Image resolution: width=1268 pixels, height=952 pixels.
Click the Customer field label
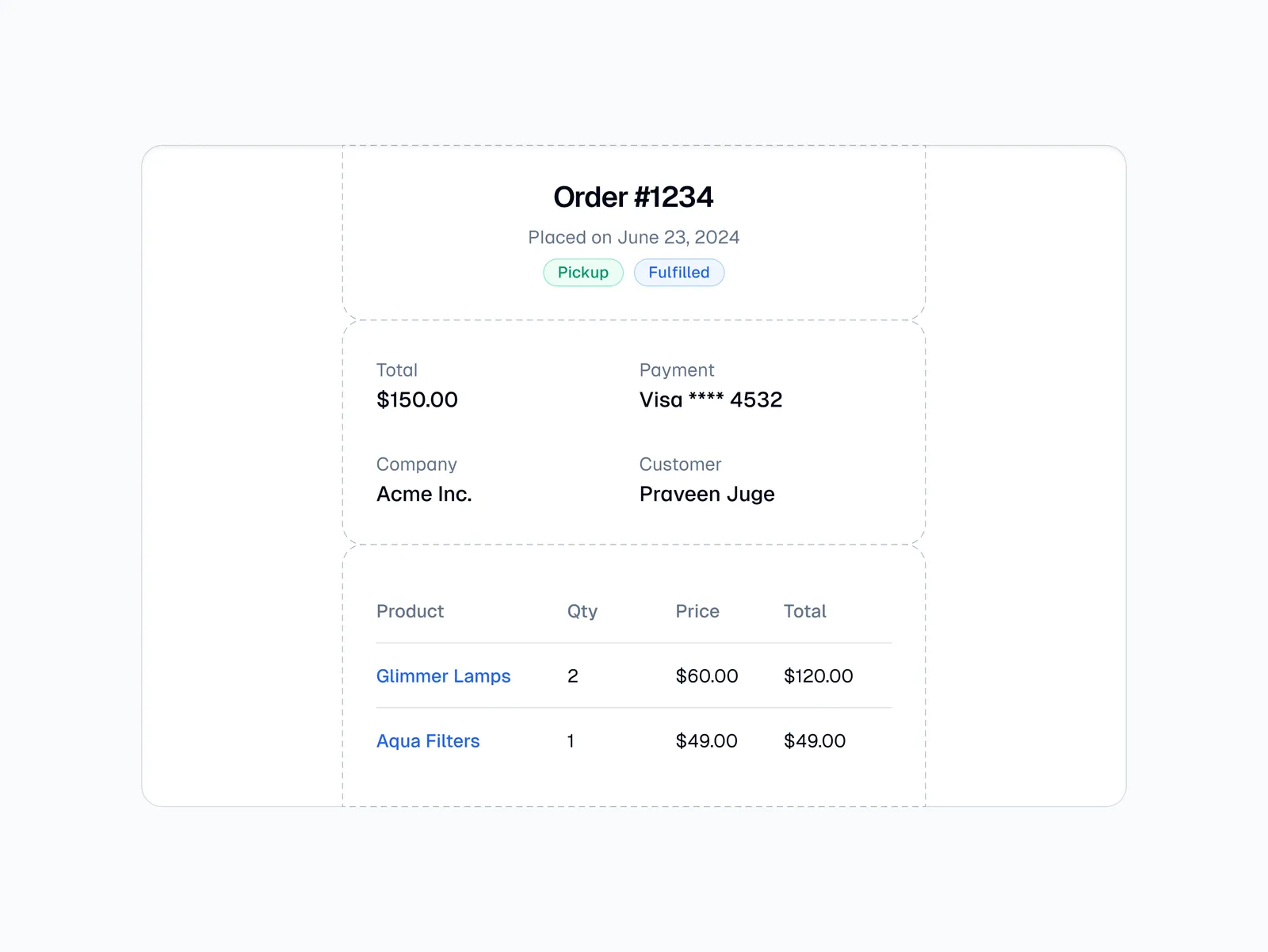click(680, 465)
